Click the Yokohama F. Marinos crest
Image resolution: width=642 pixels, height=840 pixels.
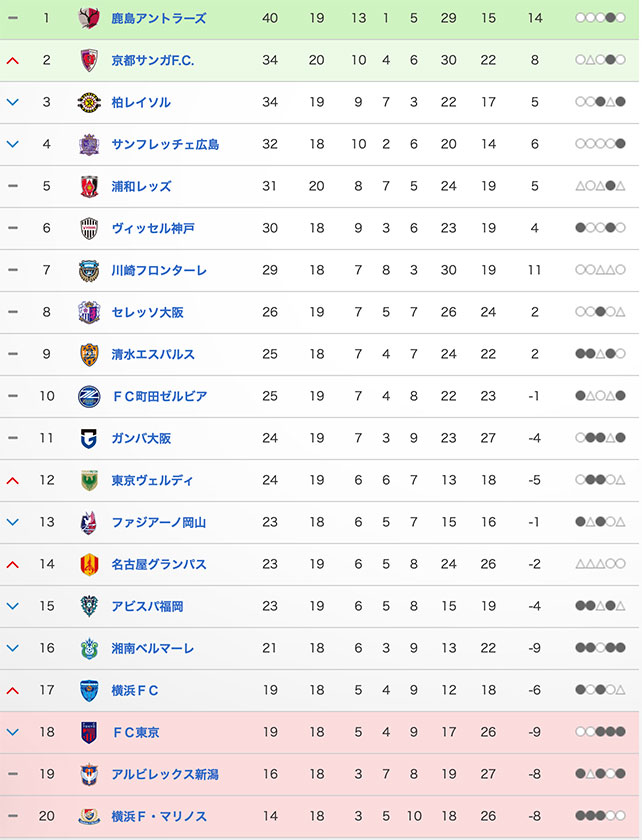click(89, 816)
